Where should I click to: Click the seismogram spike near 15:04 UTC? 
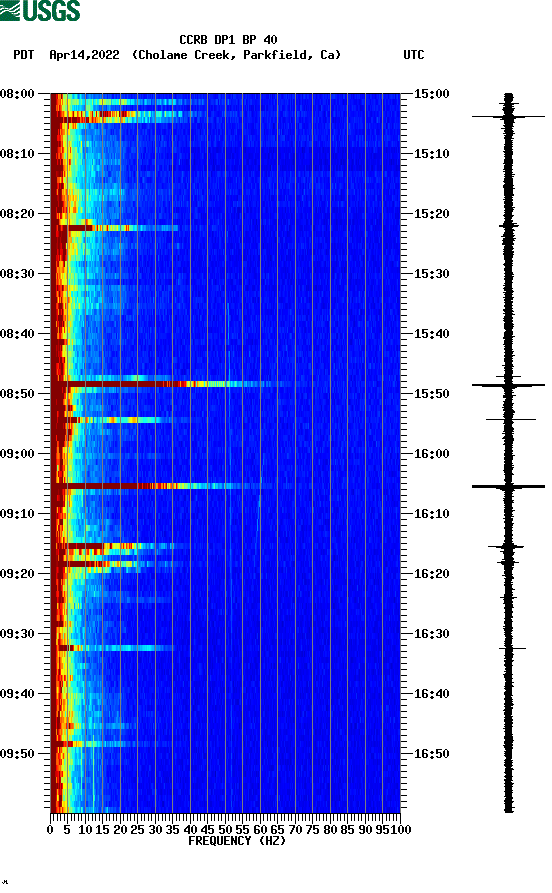[x=508, y=117]
